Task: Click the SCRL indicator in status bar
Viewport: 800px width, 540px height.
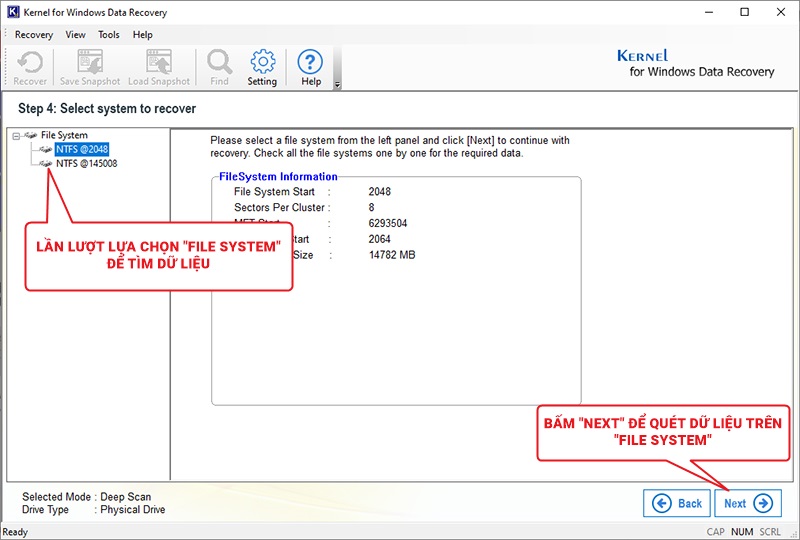Action: click(x=770, y=532)
